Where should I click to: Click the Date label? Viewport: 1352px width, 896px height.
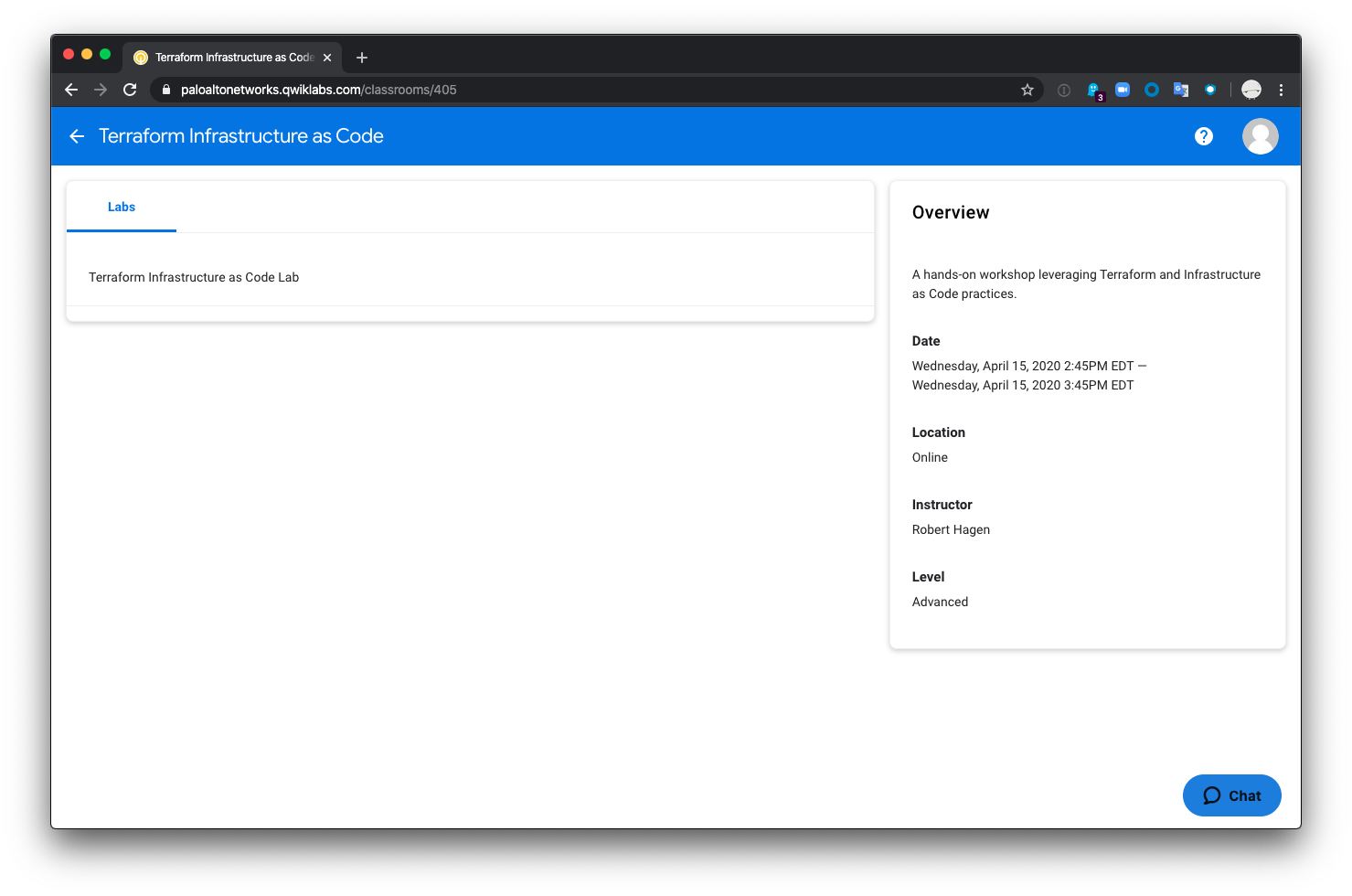[926, 341]
